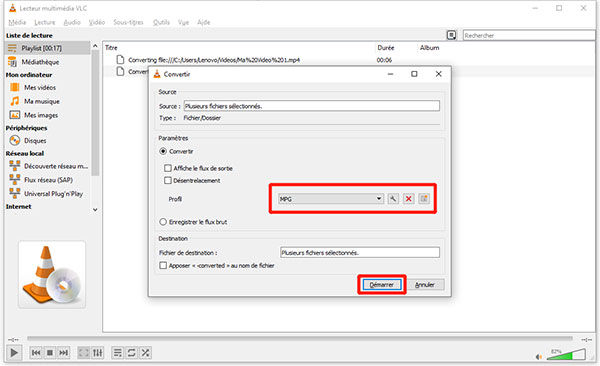
Task: Click the Fichier de destination field
Action: (360, 253)
